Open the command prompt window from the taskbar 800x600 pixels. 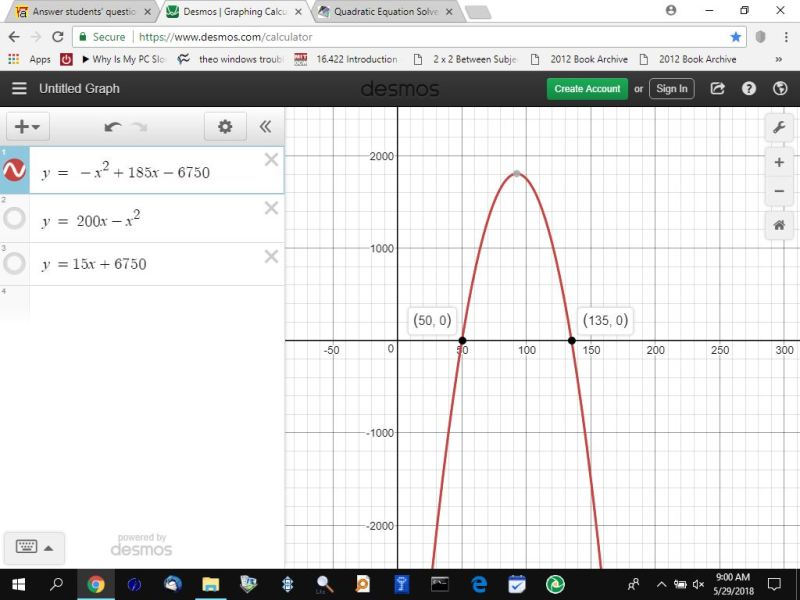click(440, 584)
